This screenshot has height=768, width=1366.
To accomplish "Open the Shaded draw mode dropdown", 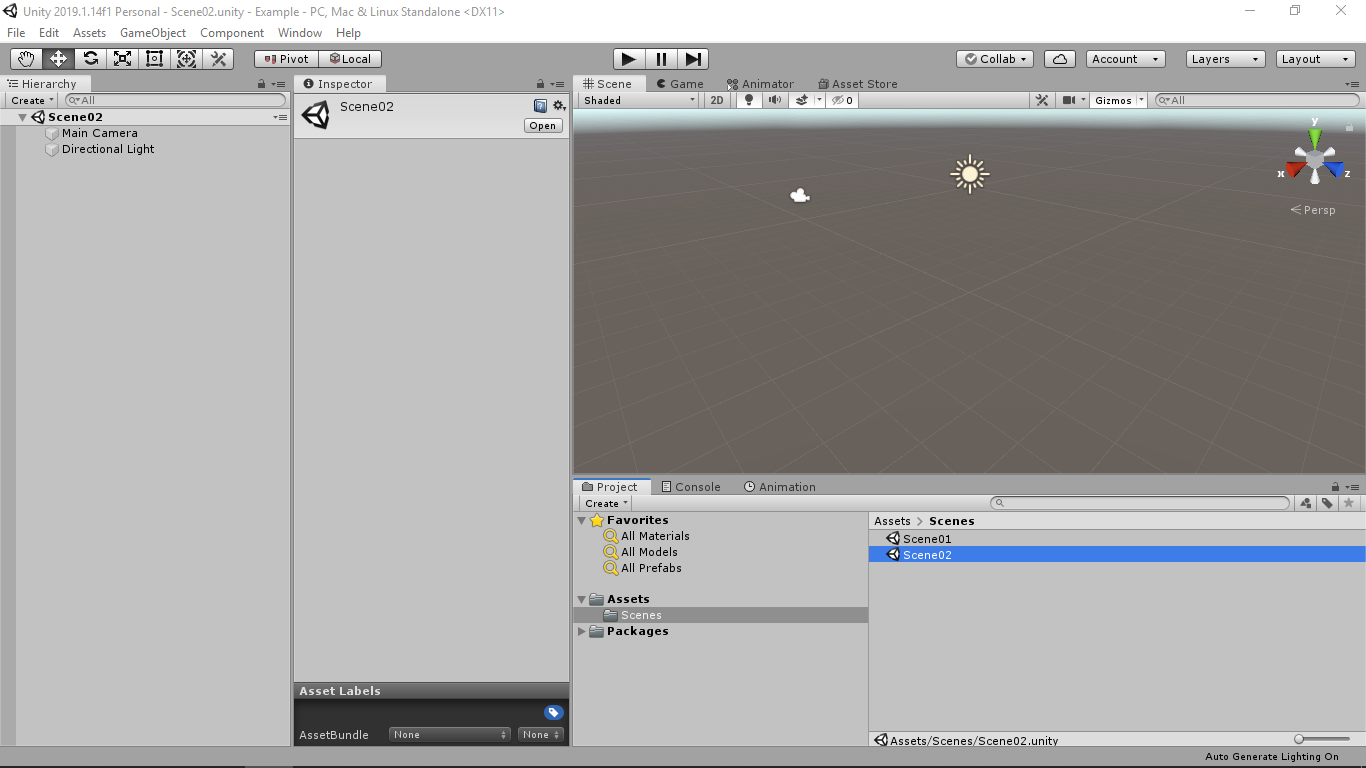I will tap(637, 100).
